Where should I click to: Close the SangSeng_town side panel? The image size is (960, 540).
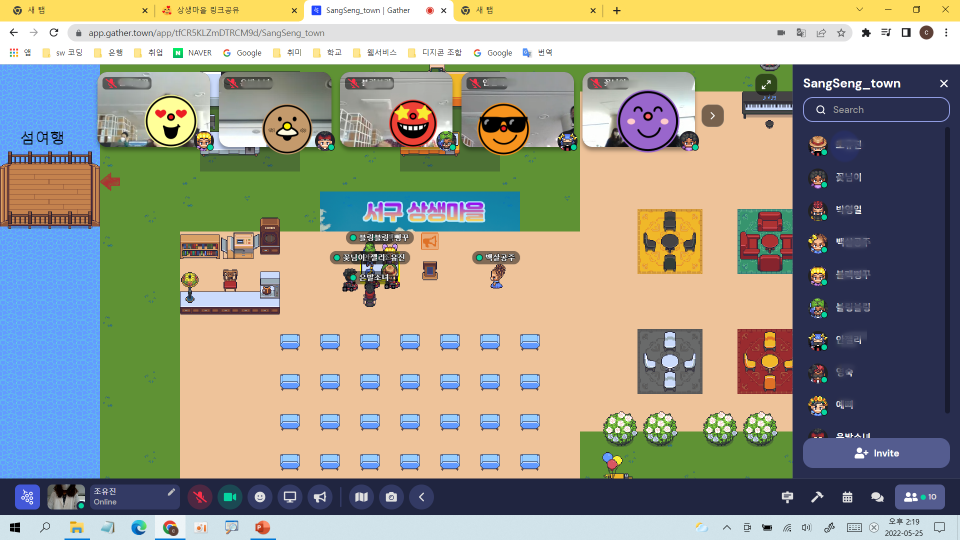943,83
